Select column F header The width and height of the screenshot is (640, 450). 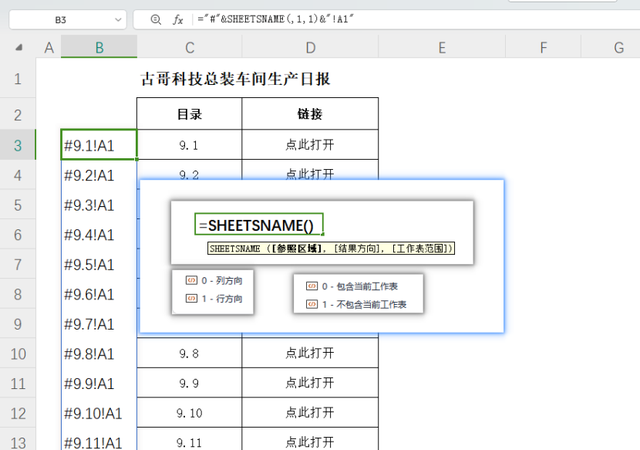coord(543,48)
